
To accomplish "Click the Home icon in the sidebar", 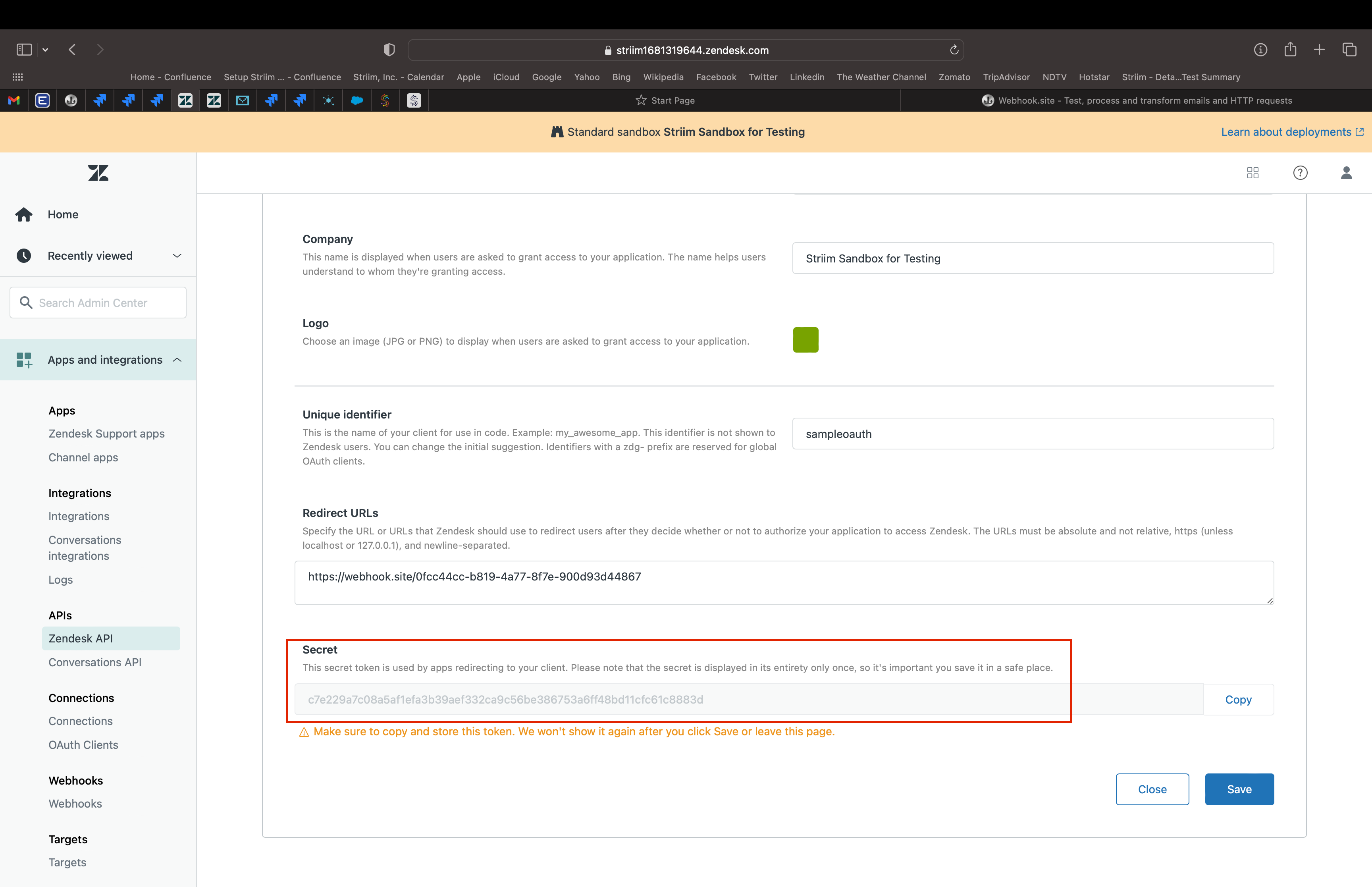I will (23, 214).
